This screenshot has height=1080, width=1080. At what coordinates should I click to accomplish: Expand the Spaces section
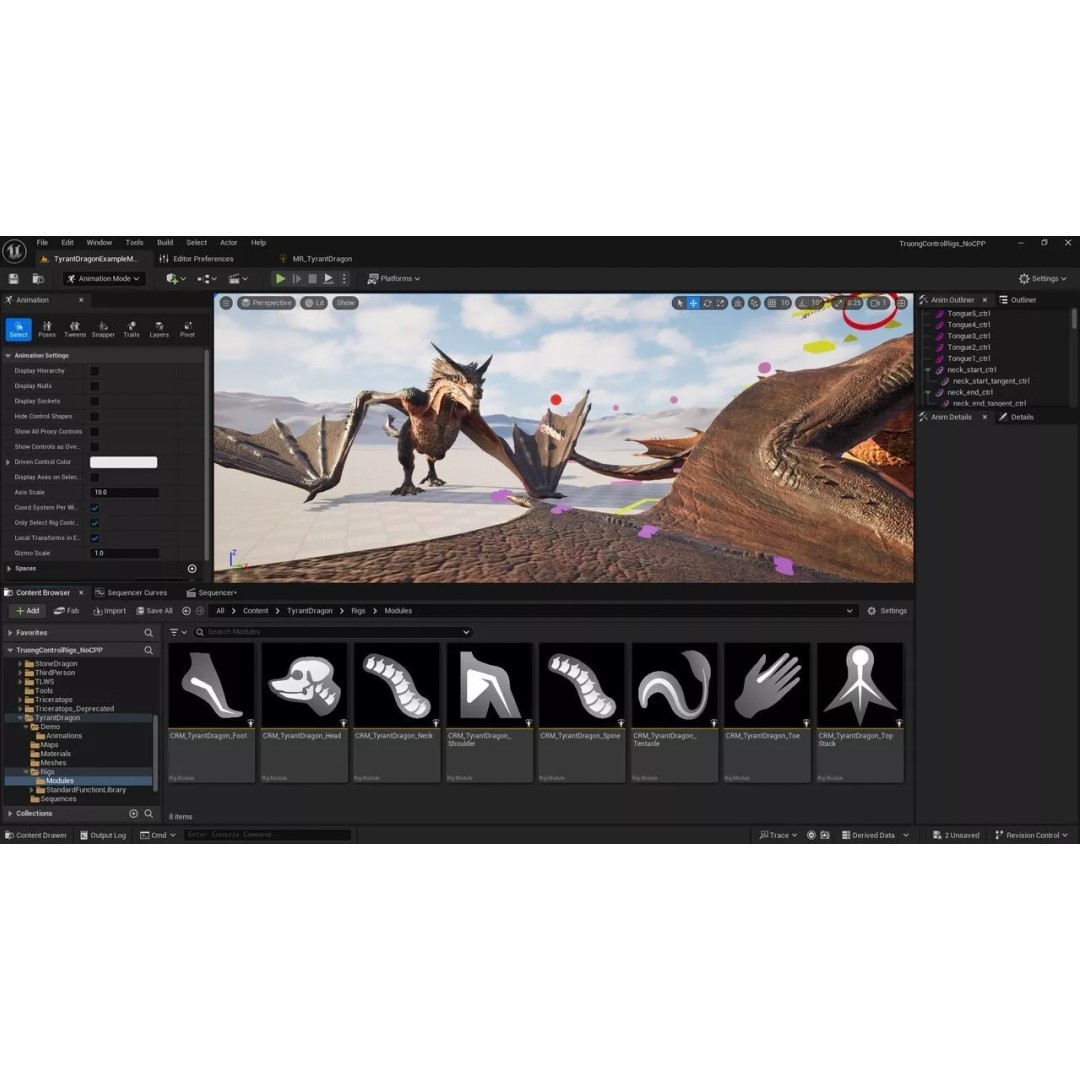[x=8, y=569]
